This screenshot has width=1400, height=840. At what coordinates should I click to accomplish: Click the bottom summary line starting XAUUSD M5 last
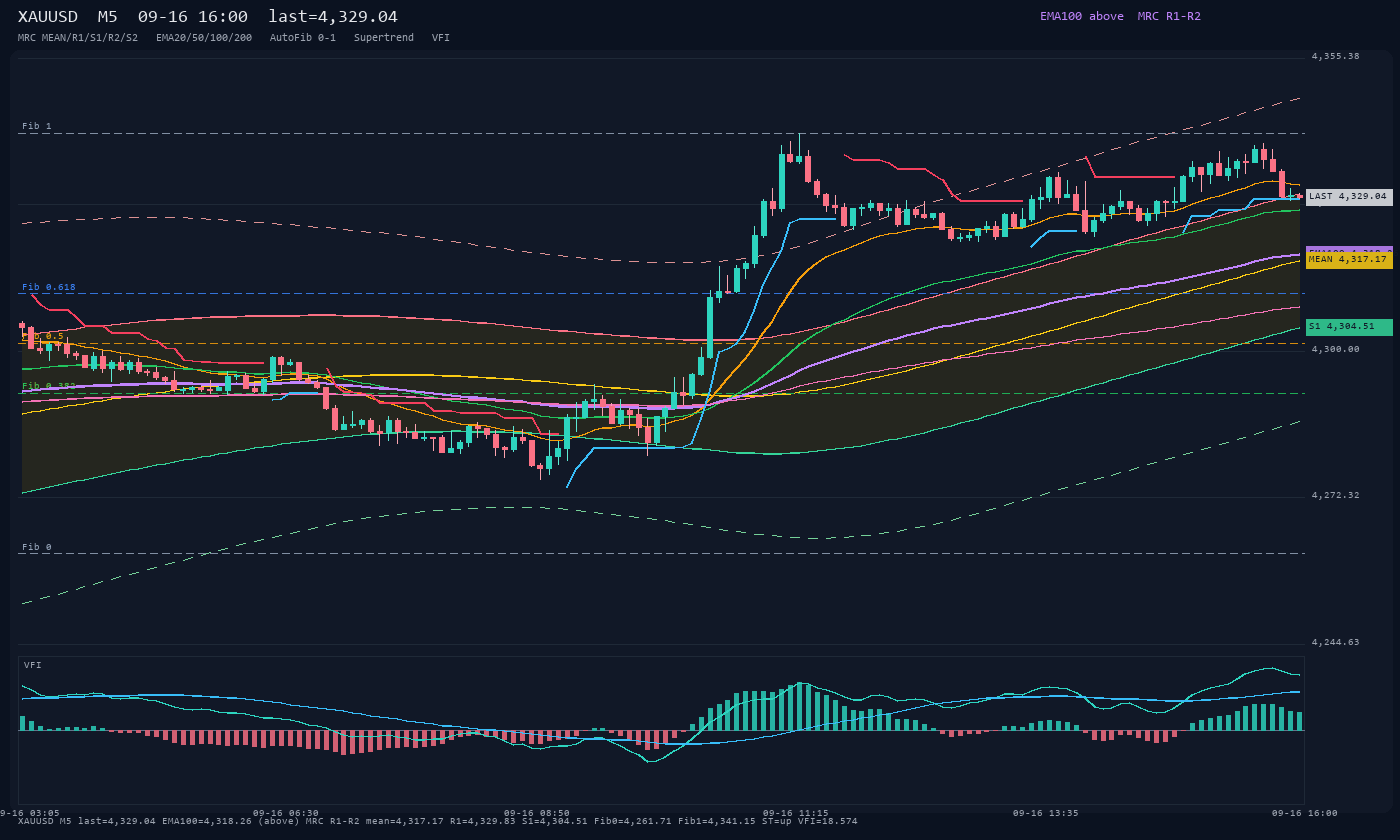pos(438,821)
